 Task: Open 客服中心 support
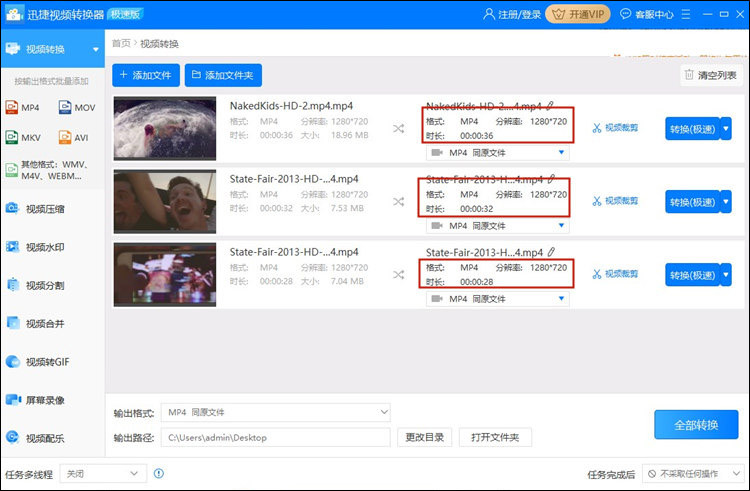647,14
